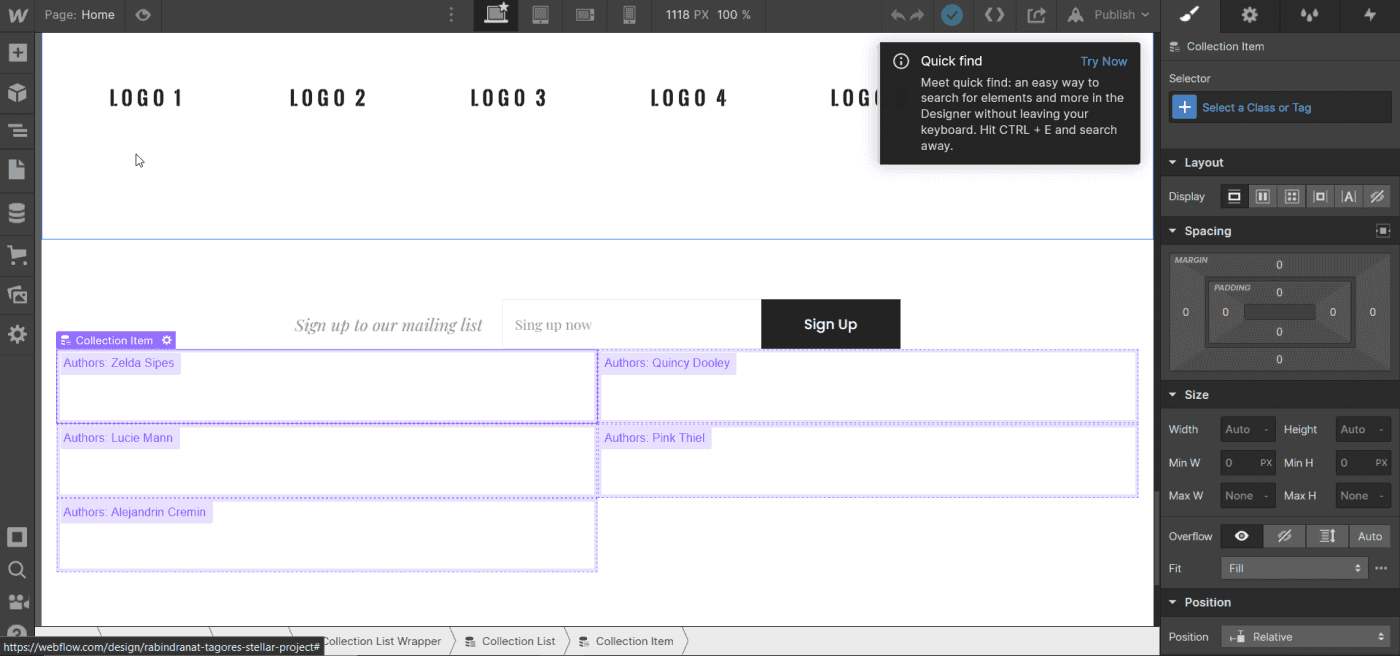Open the Ecommerce cart panel
The width and height of the screenshot is (1400, 656).
click(17, 255)
